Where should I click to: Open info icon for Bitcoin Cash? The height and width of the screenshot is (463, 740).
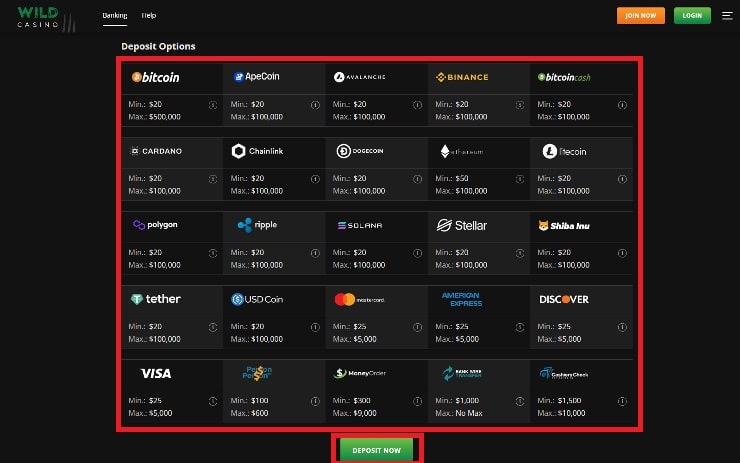pos(622,105)
